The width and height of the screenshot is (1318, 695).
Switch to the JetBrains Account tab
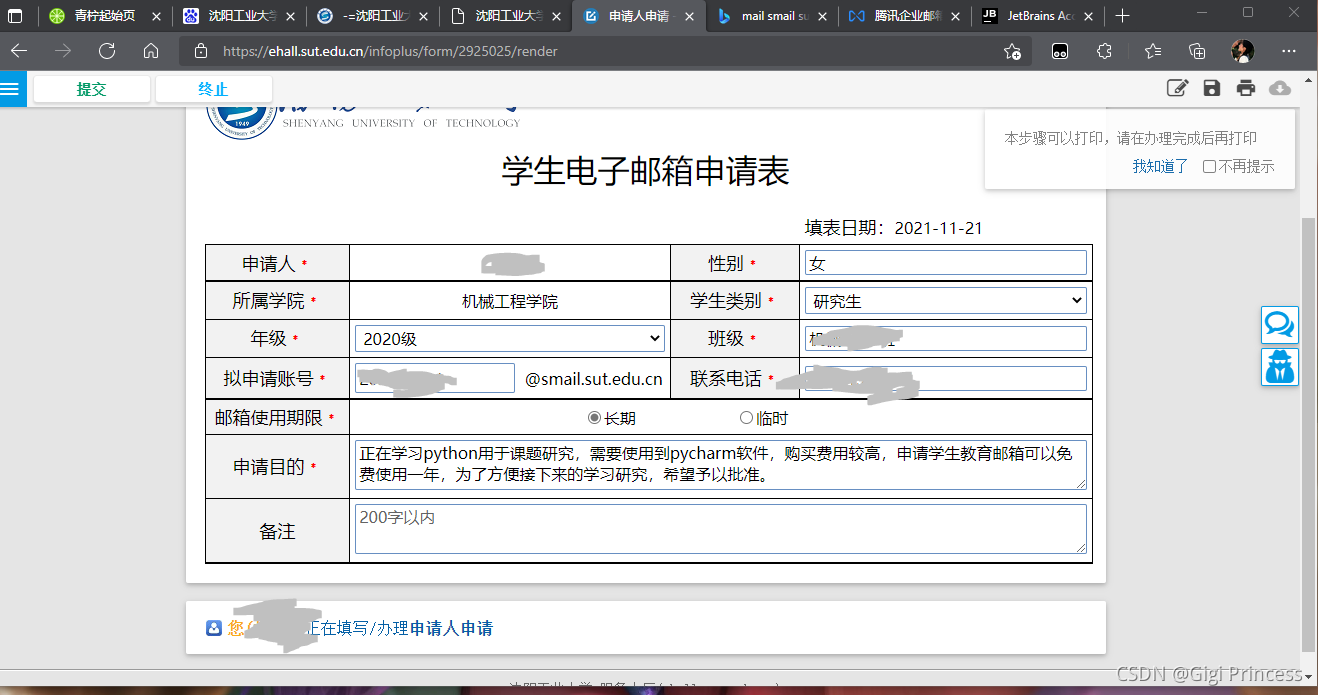pos(1039,16)
